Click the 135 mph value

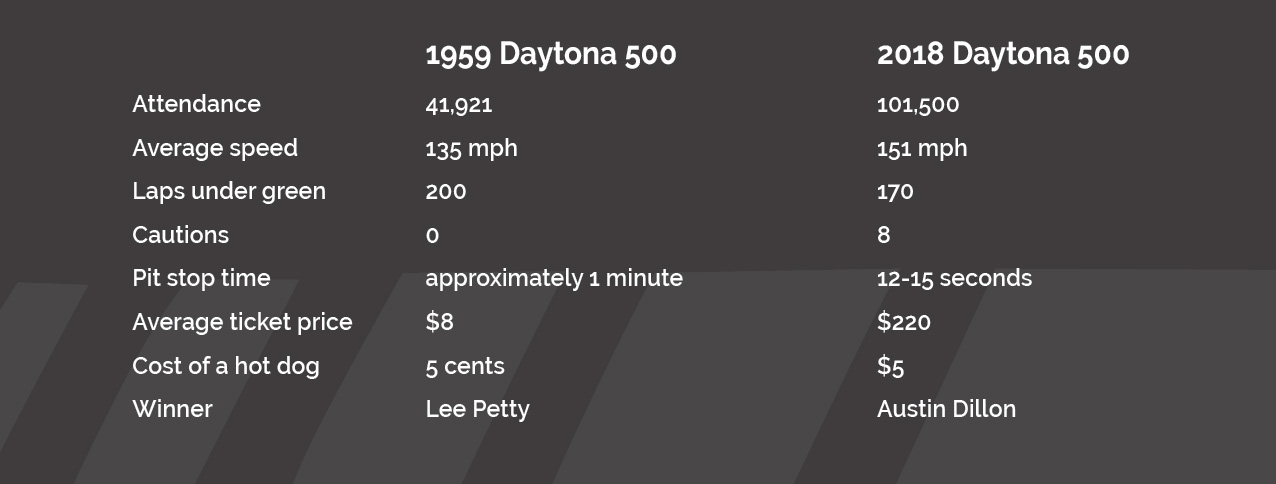point(471,148)
